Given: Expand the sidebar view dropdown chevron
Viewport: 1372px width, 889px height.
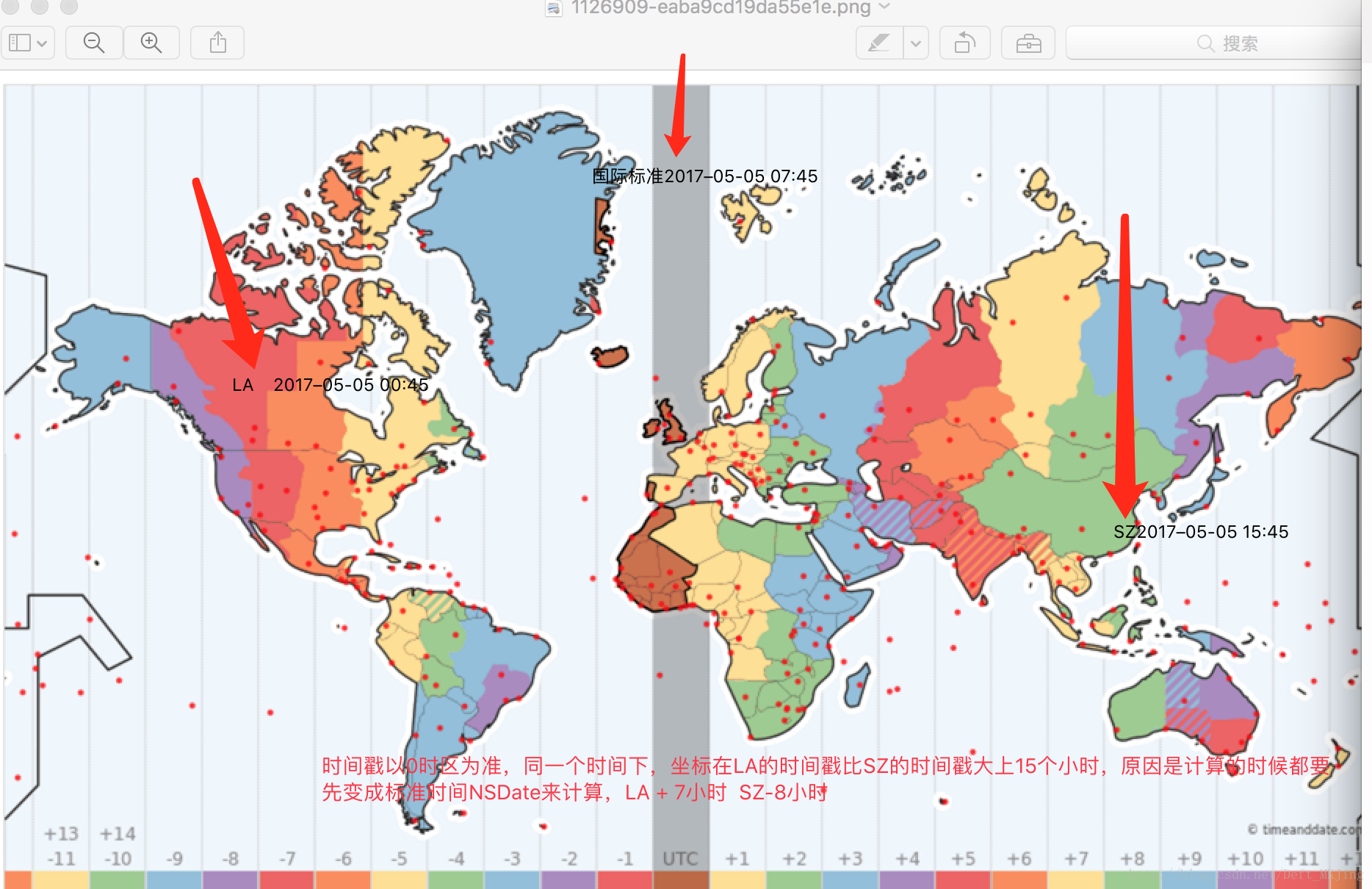Looking at the screenshot, I should pyautogui.click(x=43, y=43).
